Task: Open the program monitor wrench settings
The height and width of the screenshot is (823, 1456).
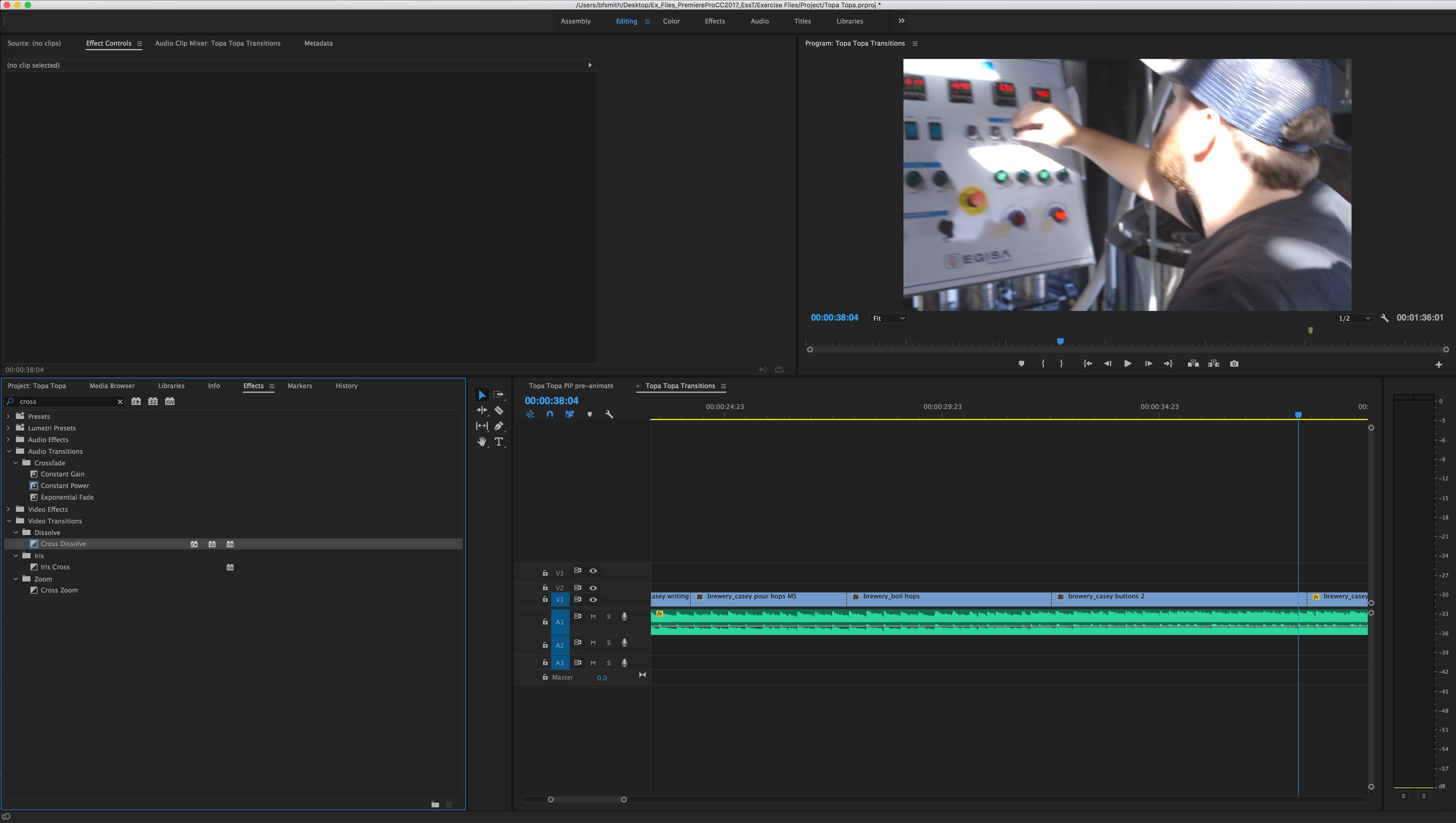Action: (1384, 318)
